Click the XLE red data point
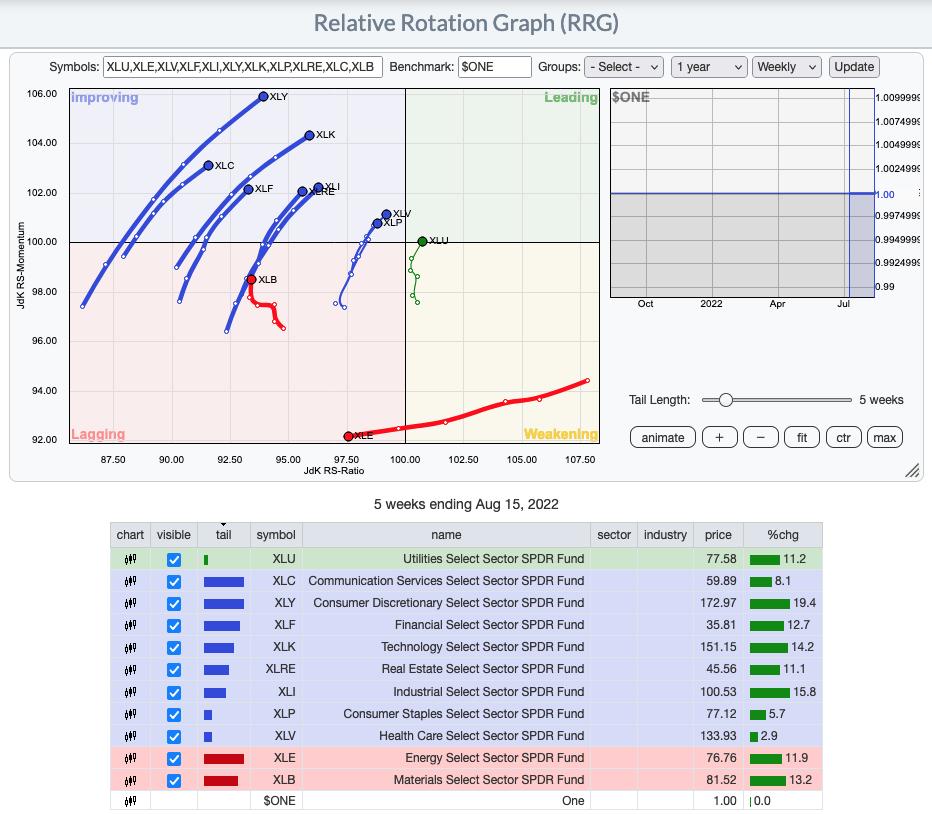The image size is (932, 814). (x=348, y=436)
